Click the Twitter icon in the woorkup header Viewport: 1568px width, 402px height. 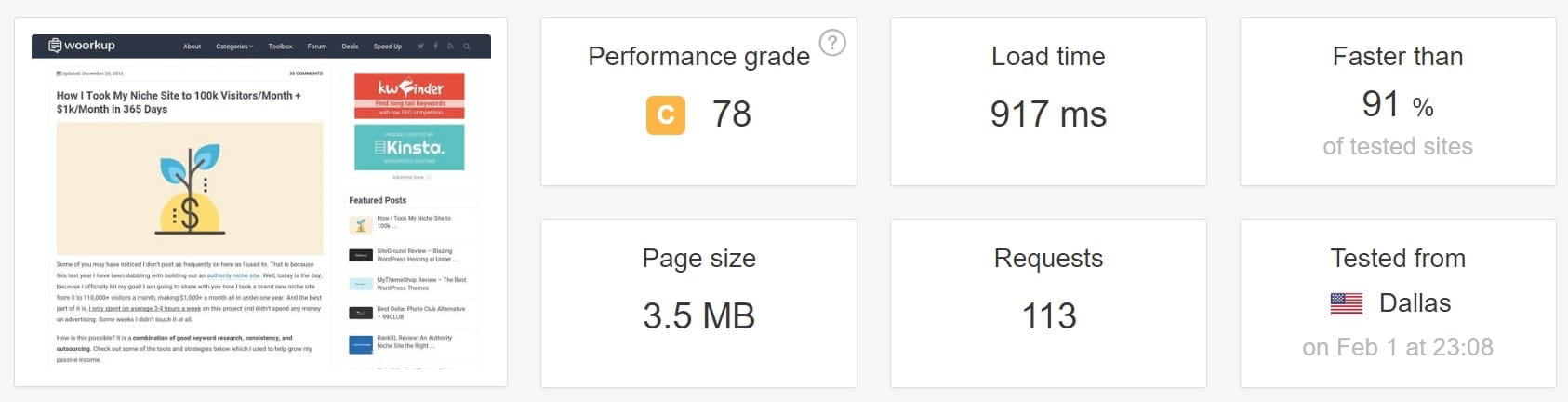point(420,46)
